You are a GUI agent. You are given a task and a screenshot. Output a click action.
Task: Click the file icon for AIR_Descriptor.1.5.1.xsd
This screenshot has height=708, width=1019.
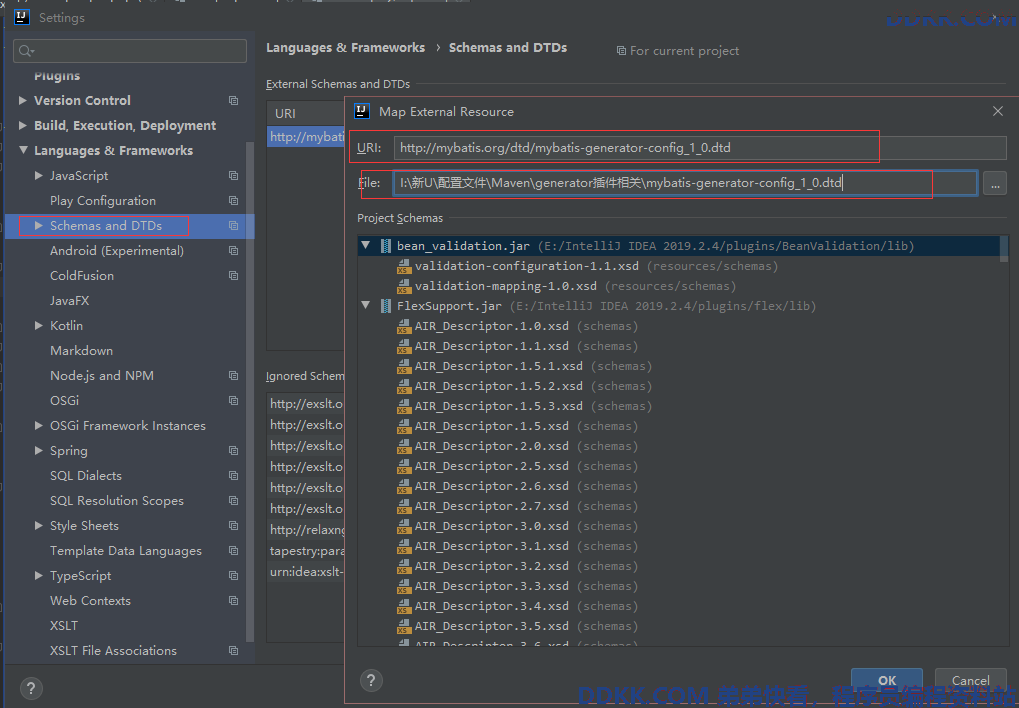tap(404, 366)
